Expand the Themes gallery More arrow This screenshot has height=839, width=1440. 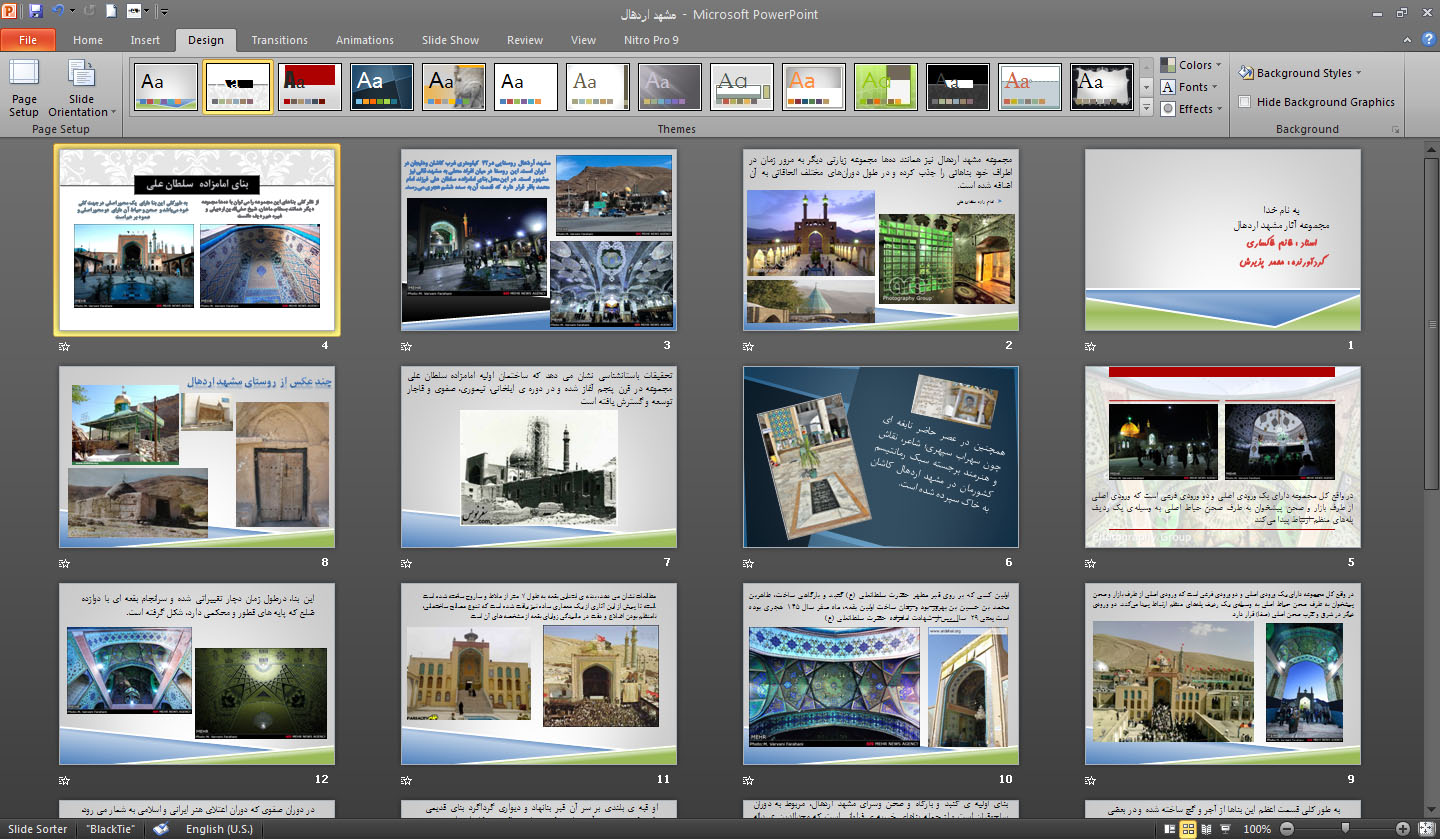1146,106
